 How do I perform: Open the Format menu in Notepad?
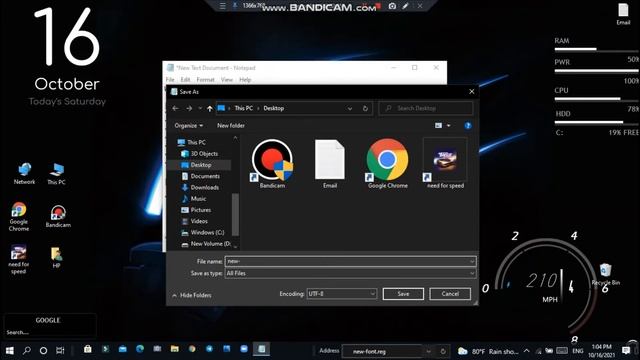205,80
